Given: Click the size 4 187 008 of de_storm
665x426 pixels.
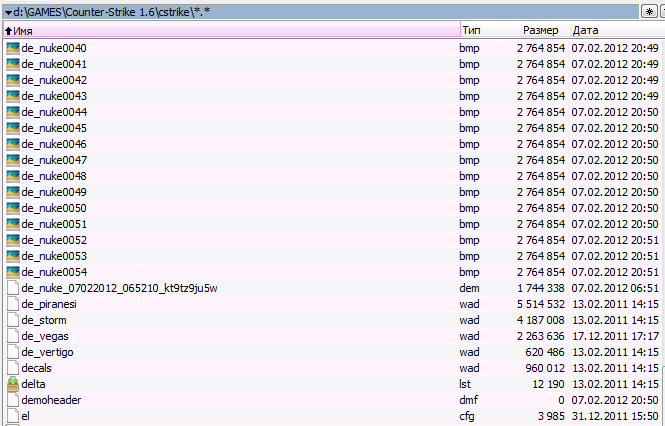Looking at the screenshot, I should [541, 320].
